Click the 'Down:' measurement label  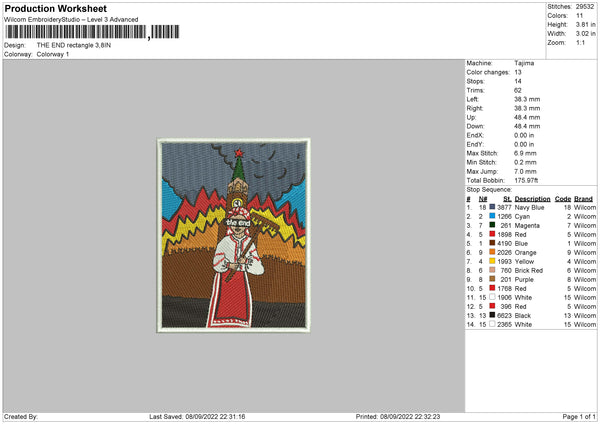(x=475, y=126)
